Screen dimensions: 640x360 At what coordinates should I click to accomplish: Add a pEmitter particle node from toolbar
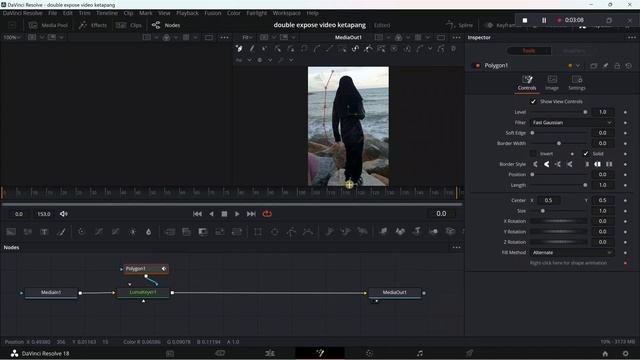(x=329, y=232)
